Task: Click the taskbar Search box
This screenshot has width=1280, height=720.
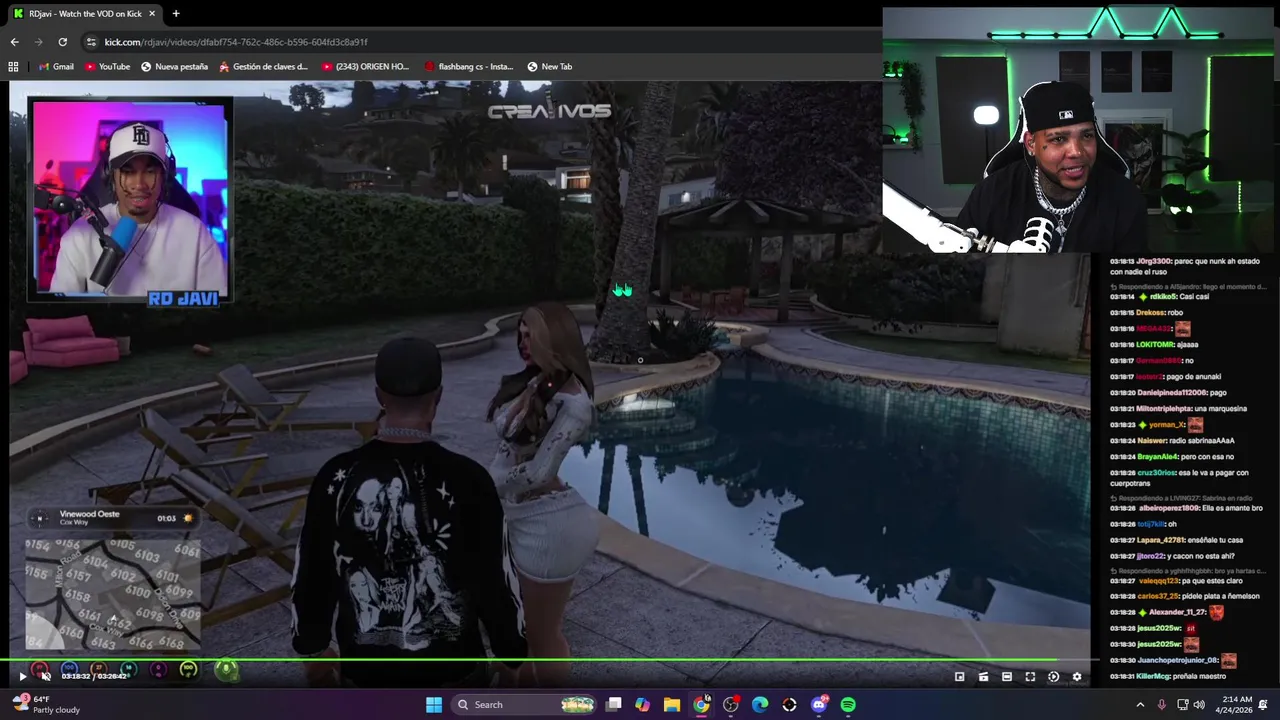Action: (523, 705)
